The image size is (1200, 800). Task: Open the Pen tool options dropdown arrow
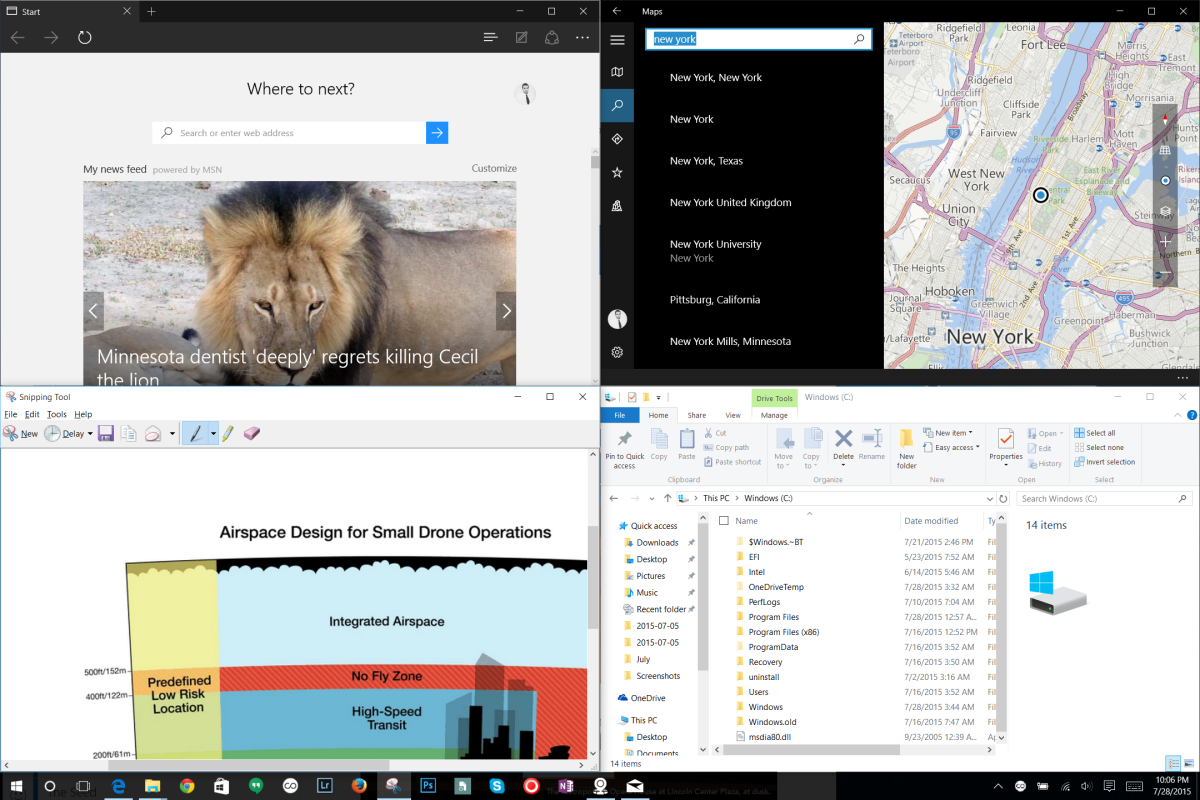[x=213, y=434]
